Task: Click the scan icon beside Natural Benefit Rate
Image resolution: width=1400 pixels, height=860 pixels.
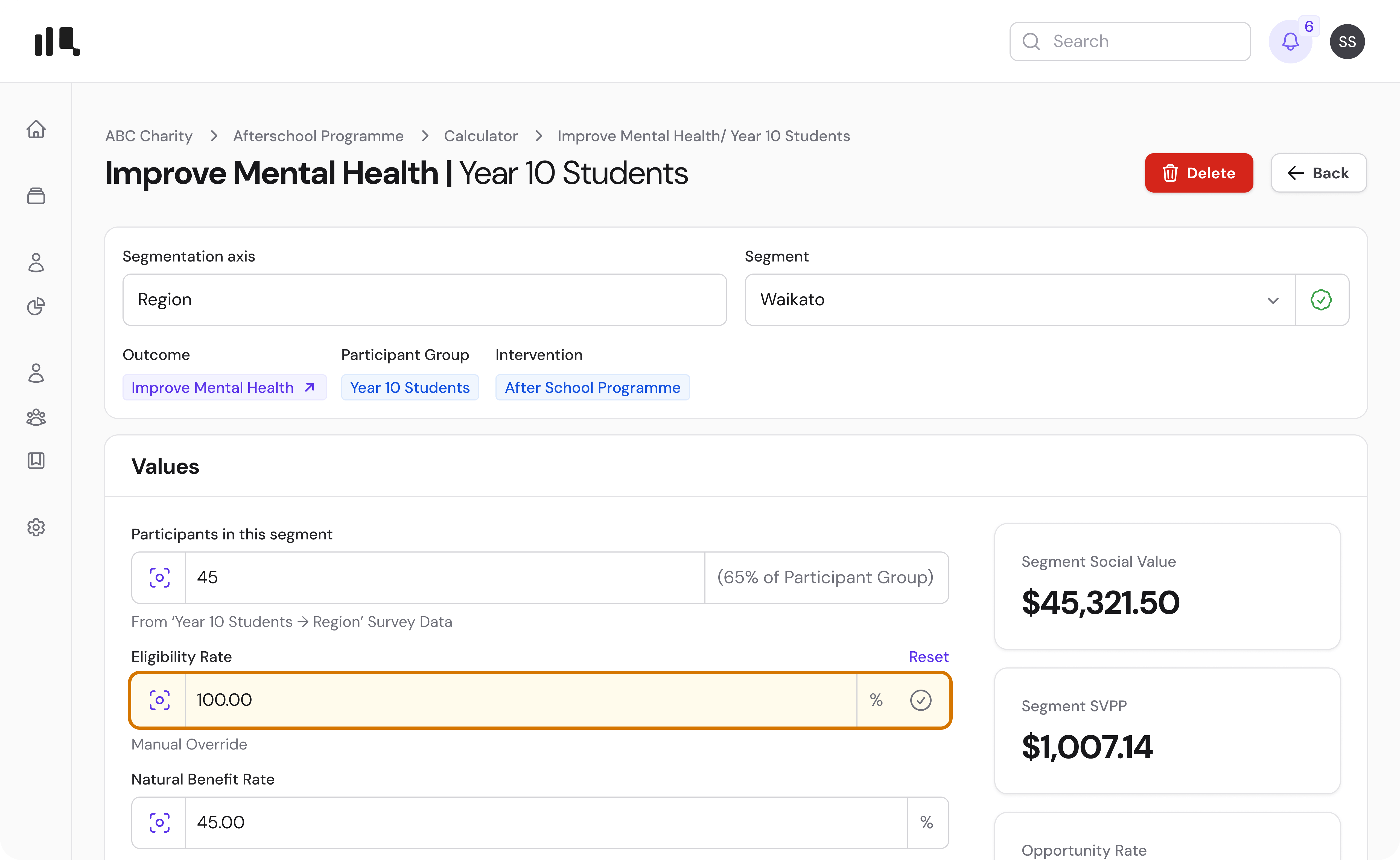Action: pyautogui.click(x=159, y=823)
